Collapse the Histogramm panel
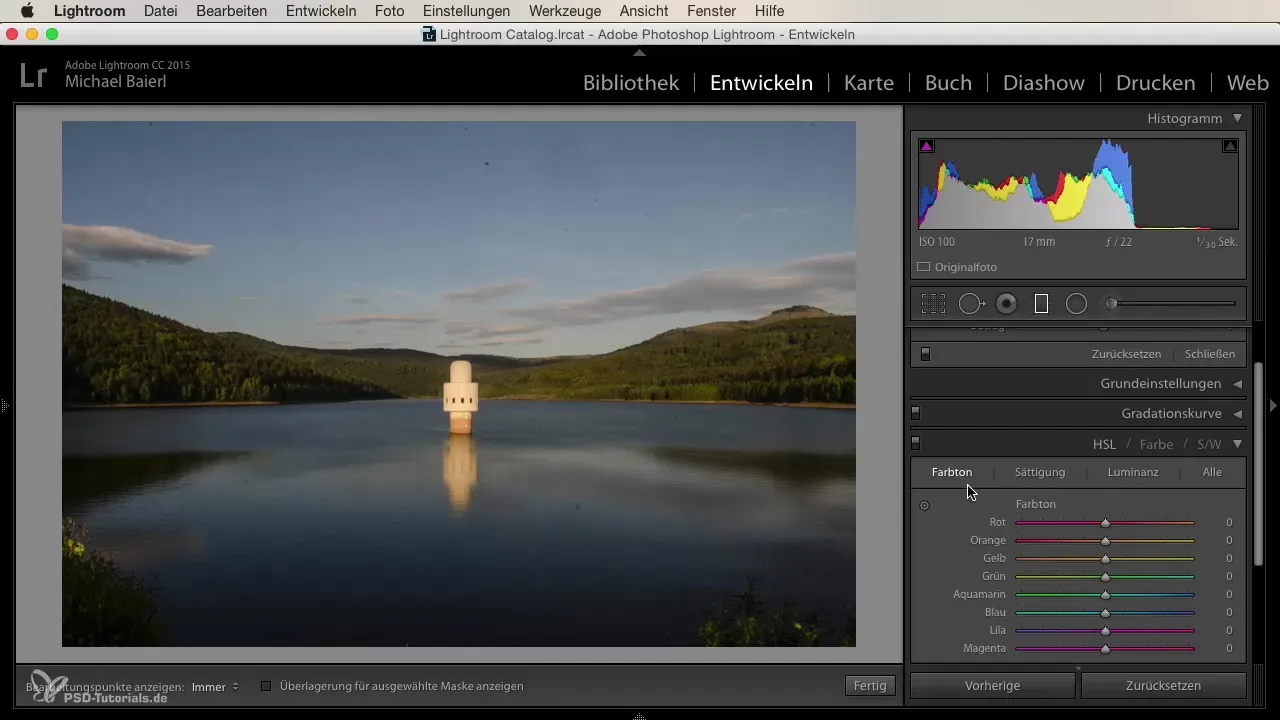 pyautogui.click(x=1238, y=118)
